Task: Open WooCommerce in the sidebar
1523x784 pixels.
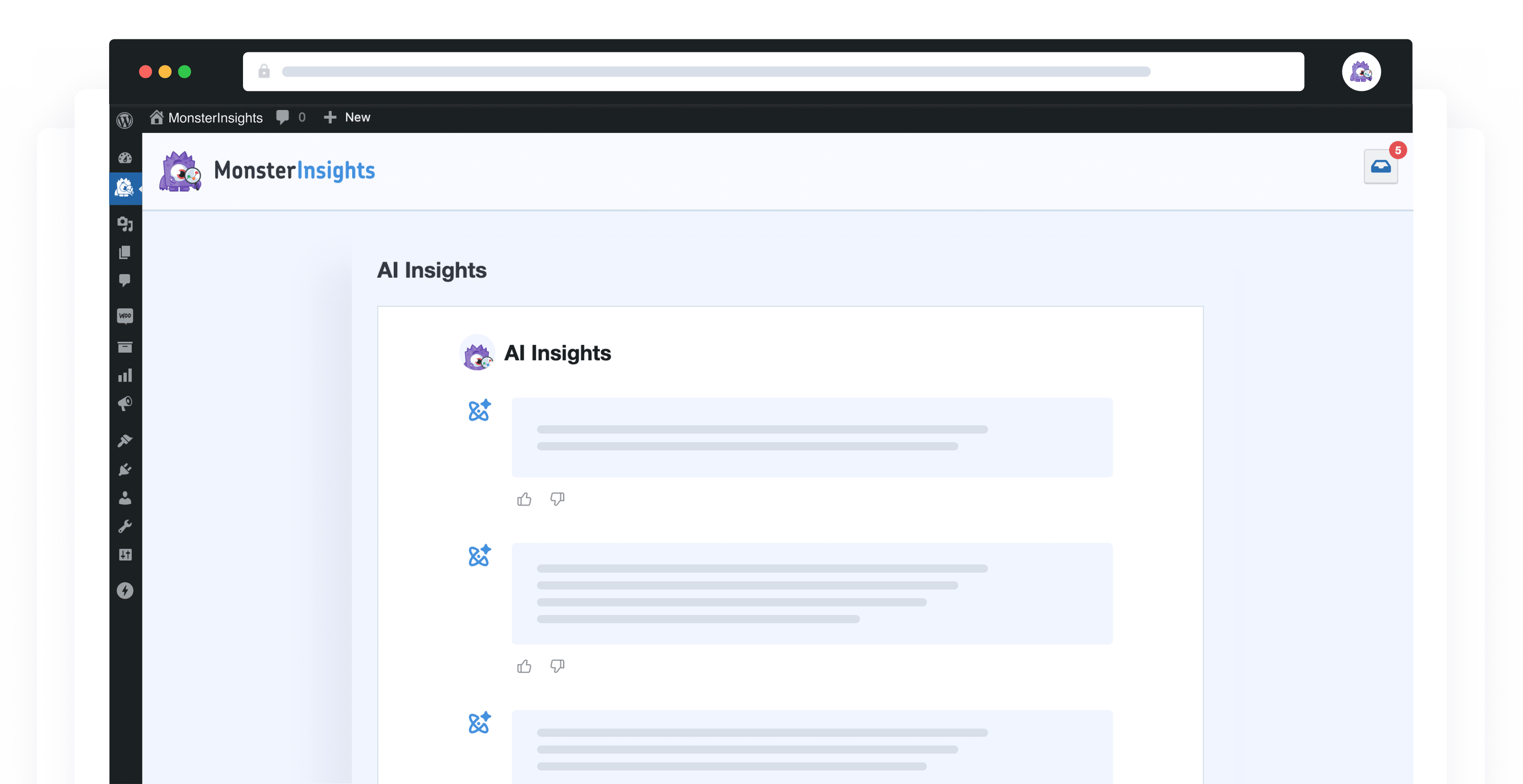Action: click(125, 316)
